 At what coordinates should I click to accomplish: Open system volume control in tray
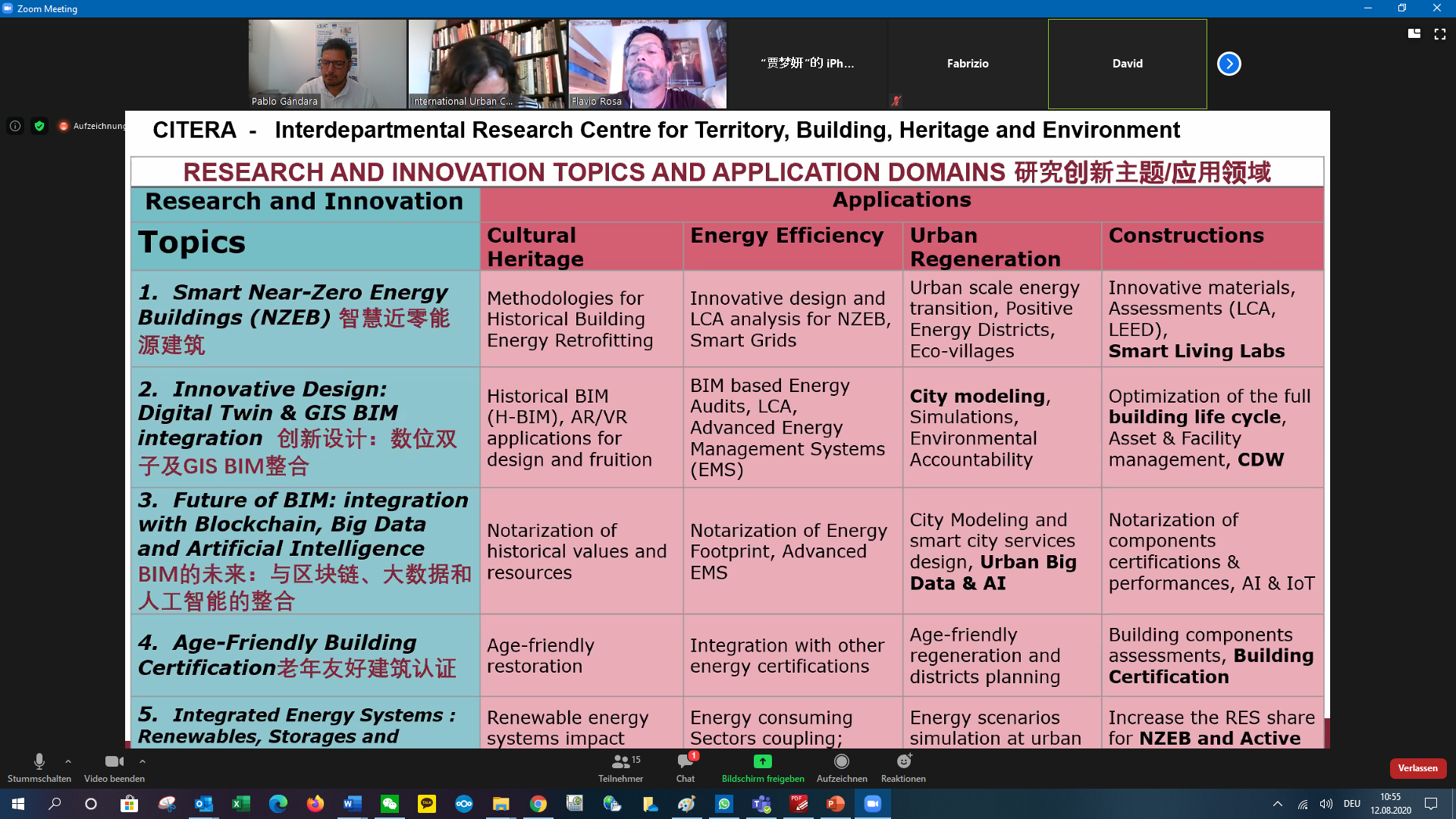[x=1326, y=804]
